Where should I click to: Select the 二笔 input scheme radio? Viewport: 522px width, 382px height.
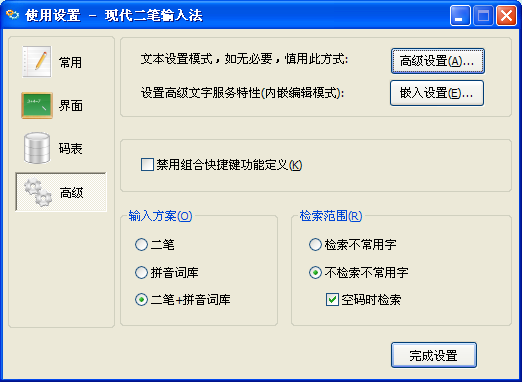coord(141,244)
